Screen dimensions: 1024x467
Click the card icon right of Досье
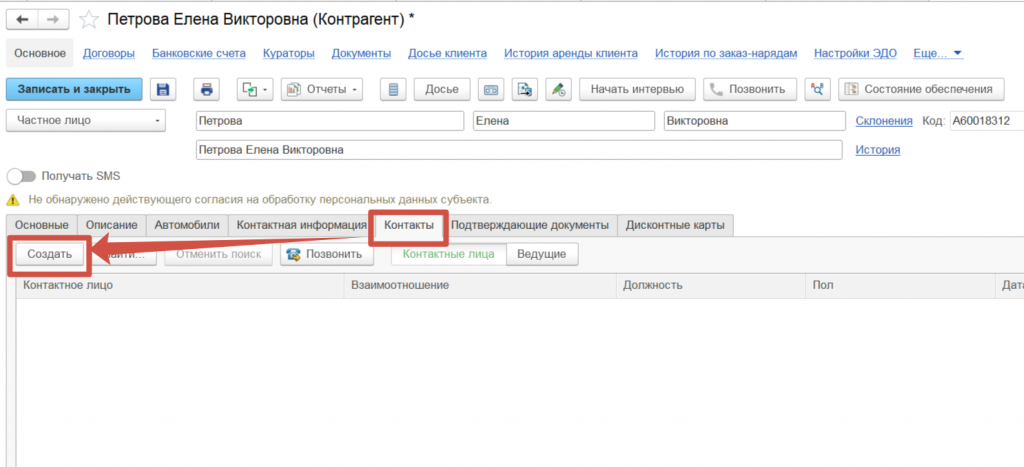tap(490, 89)
